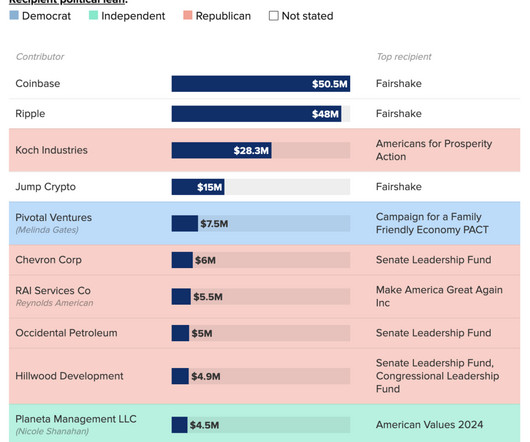
Task: Click the Hillwood Development contributor name
Action: [x=69, y=376]
